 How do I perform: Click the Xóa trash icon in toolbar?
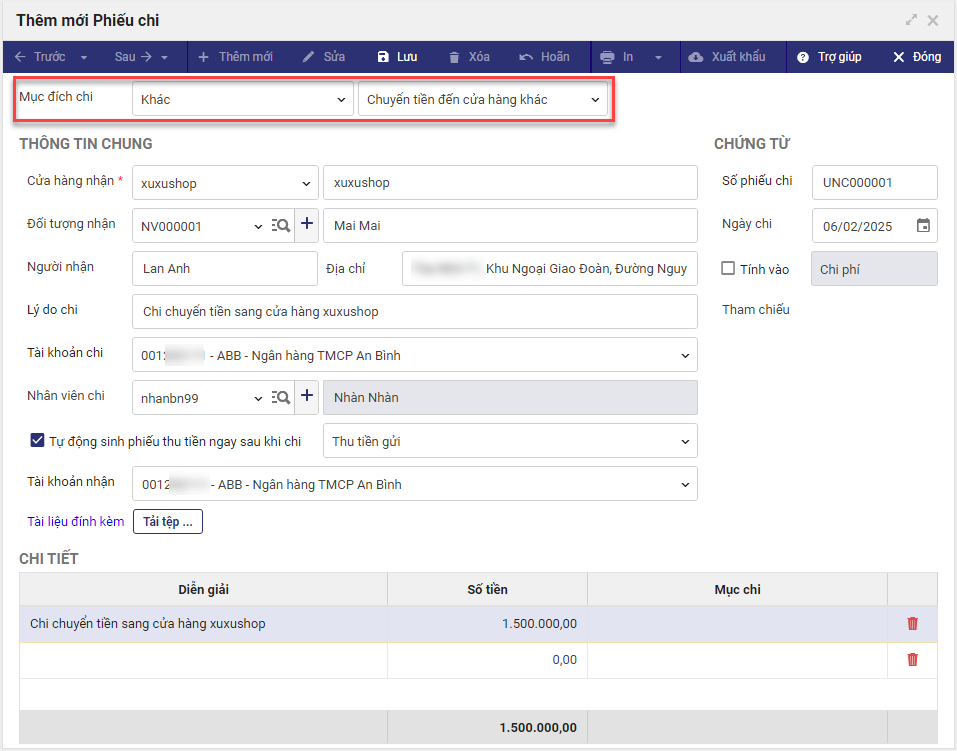click(455, 57)
